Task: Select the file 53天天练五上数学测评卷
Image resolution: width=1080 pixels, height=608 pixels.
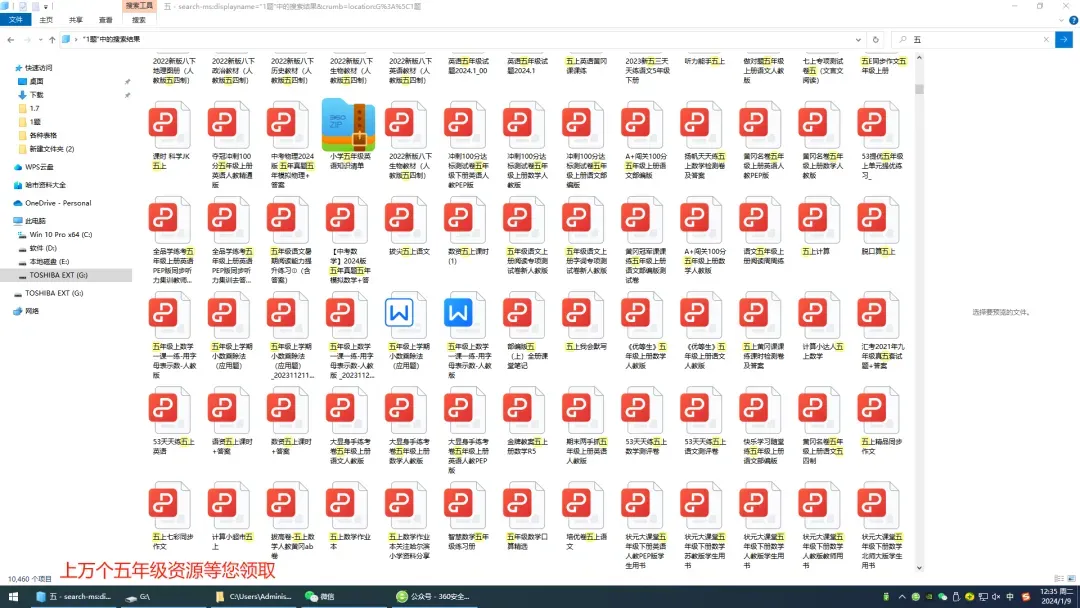Action: point(645,421)
